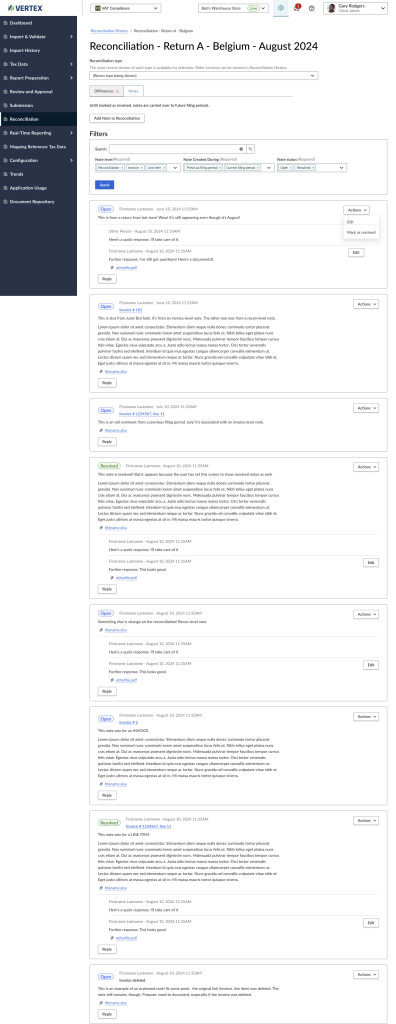The width and height of the screenshot is (396, 1024).
Task: Click the Dashboard icon in the sidebar
Action: pyautogui.click(x=5, y=23)
